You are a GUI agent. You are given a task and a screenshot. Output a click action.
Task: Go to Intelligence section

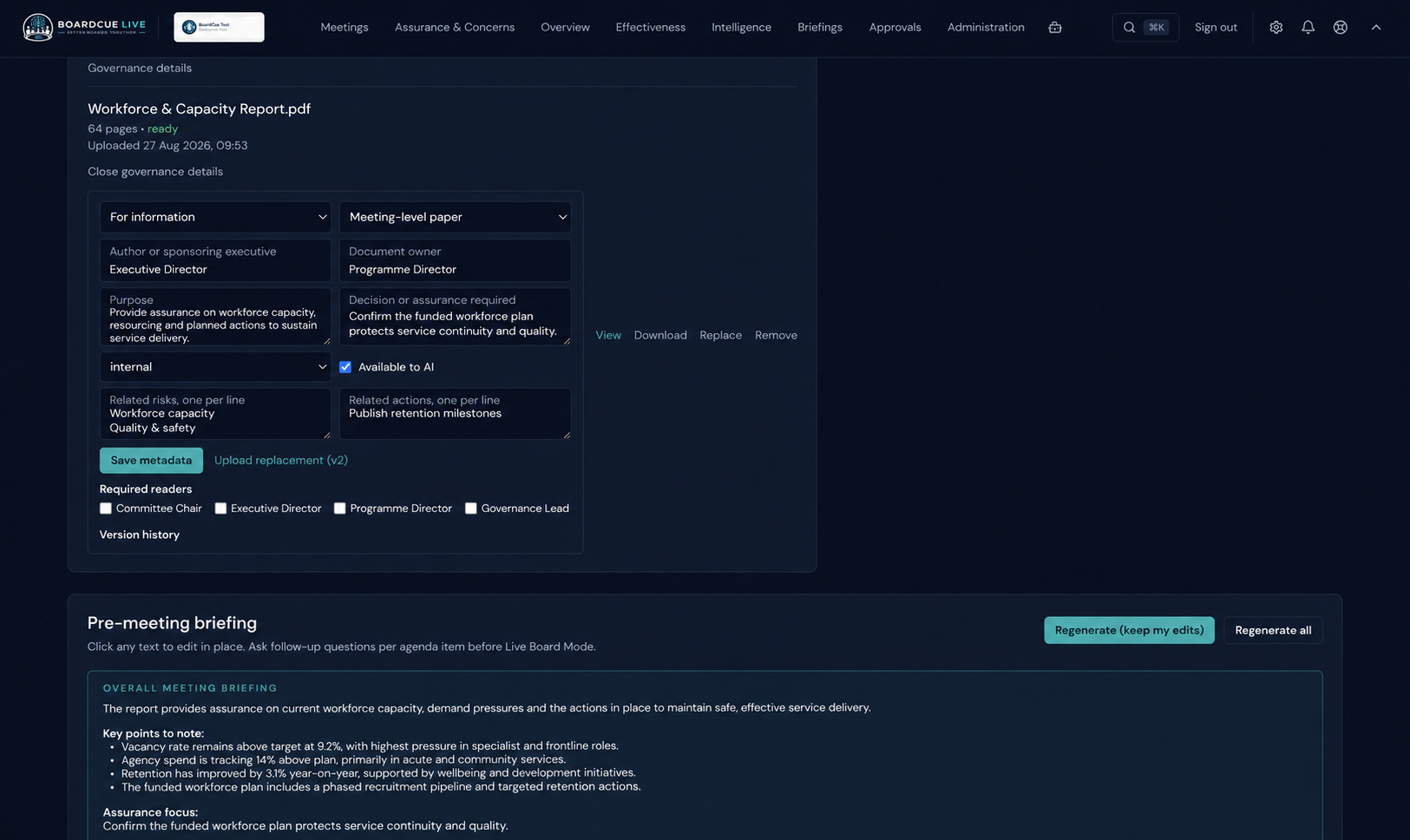741,27
